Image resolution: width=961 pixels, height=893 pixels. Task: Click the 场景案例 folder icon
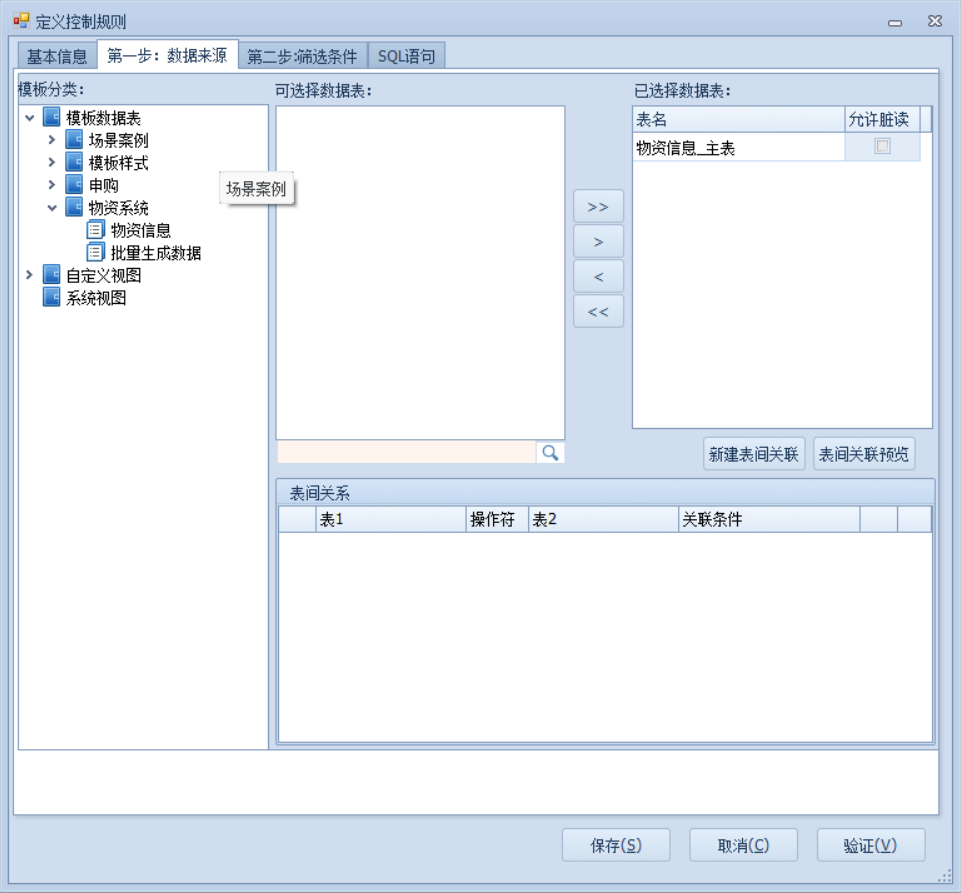pyautogui.click(x=74, y=140)
